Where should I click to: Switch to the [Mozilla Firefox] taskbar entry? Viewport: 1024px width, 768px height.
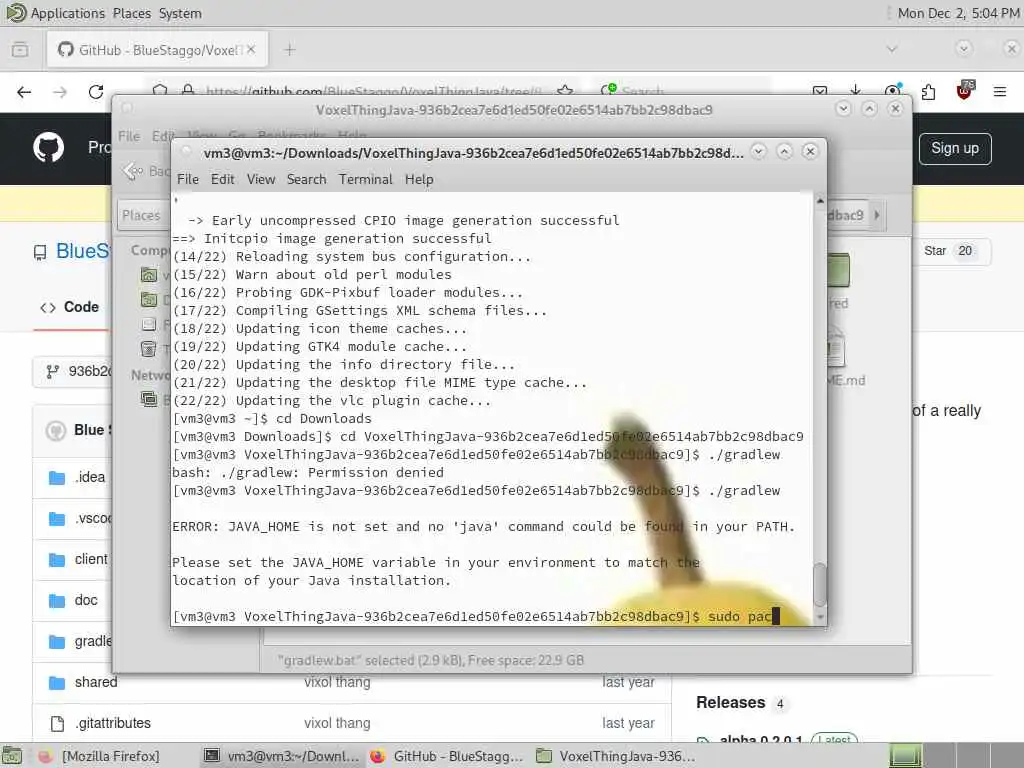[x=99, y=756]
